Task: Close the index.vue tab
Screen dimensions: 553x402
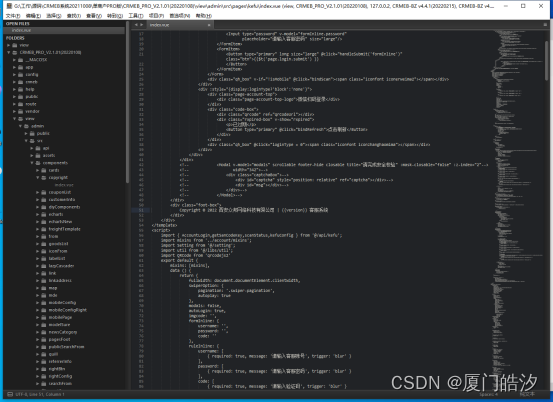Action: 209,25
